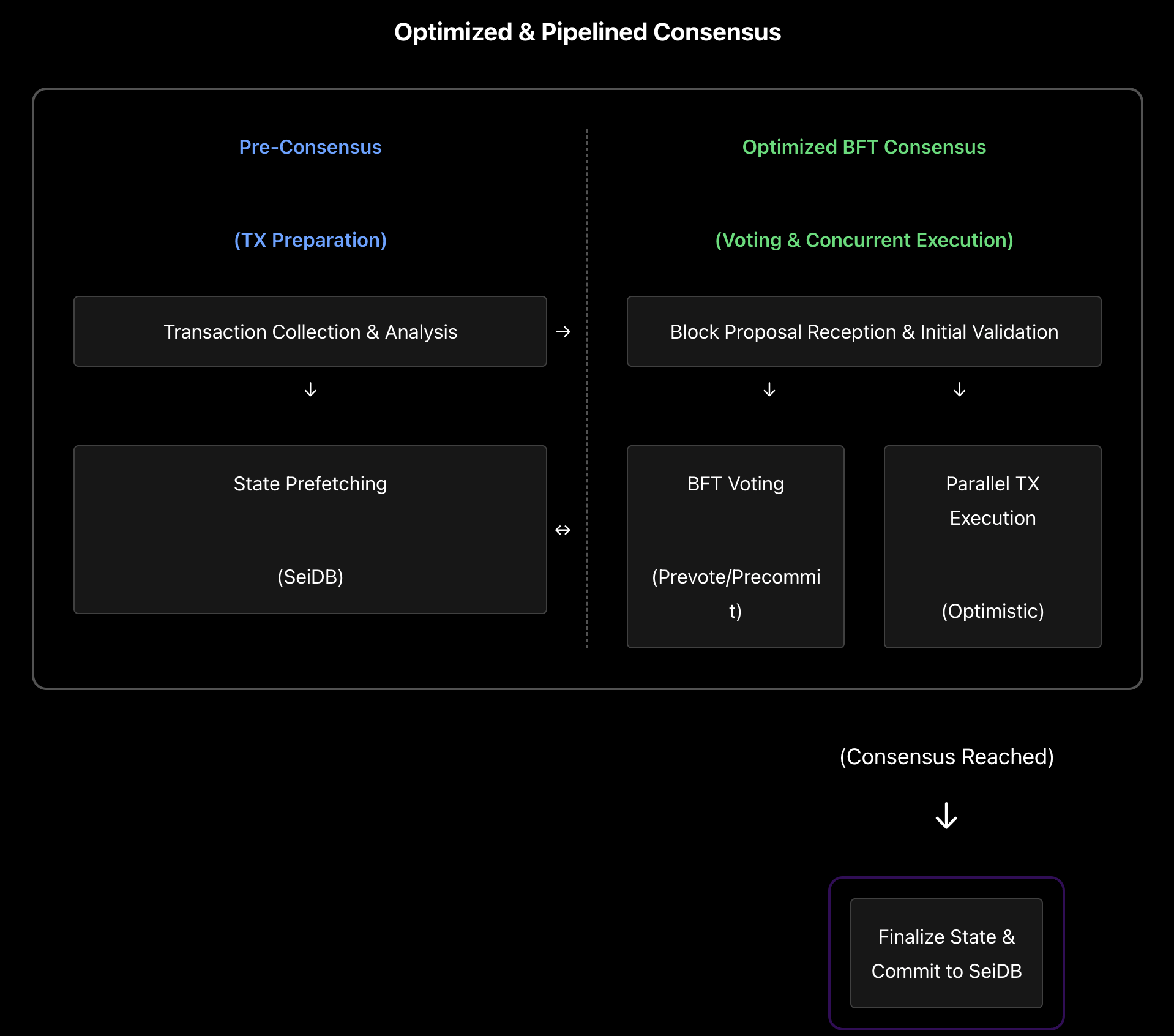Screen dimensions: 1174x1036
Task: Select the Block Proposal Reception & Initial Validation box
Action: [864, 331]
